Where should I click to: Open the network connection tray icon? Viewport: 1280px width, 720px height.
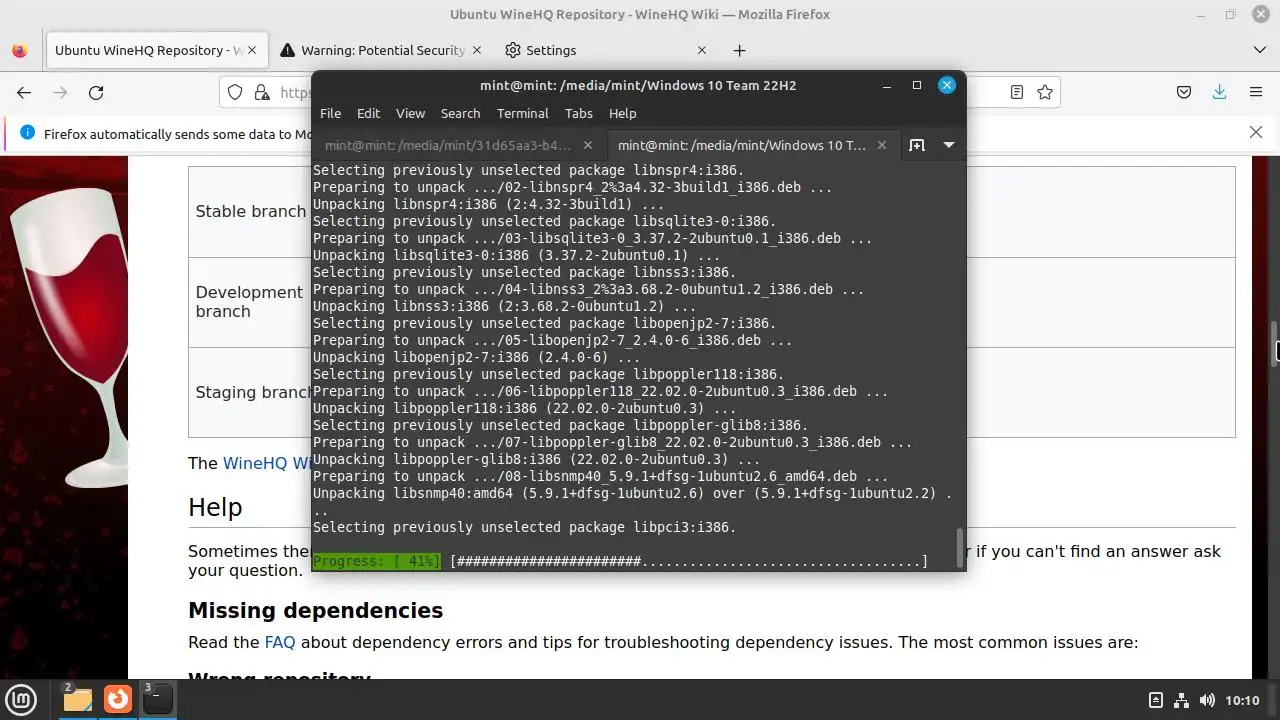click(x=1181, y=700)
